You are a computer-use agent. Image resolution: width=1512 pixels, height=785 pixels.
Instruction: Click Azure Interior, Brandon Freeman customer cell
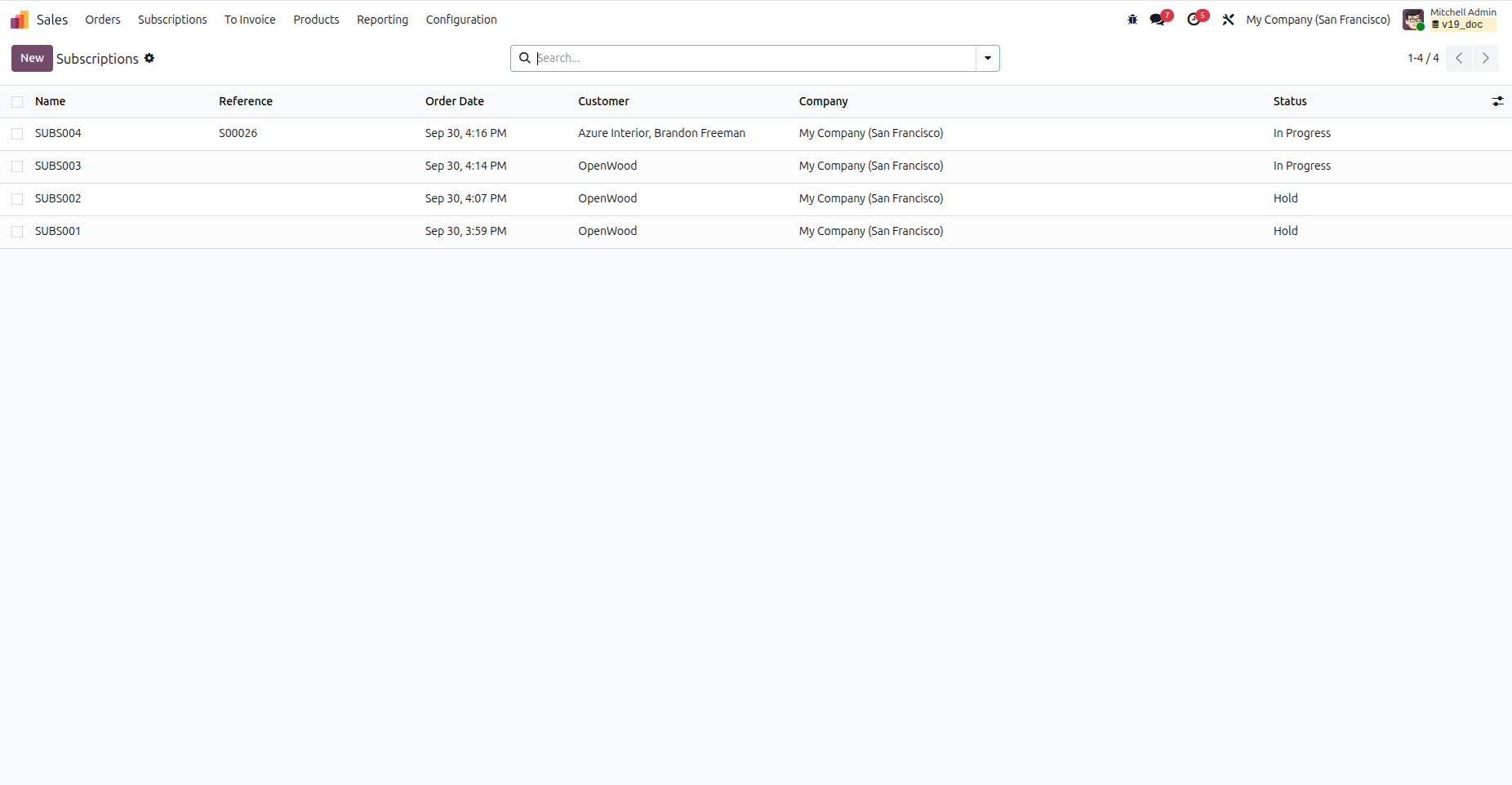coord(661,133)
